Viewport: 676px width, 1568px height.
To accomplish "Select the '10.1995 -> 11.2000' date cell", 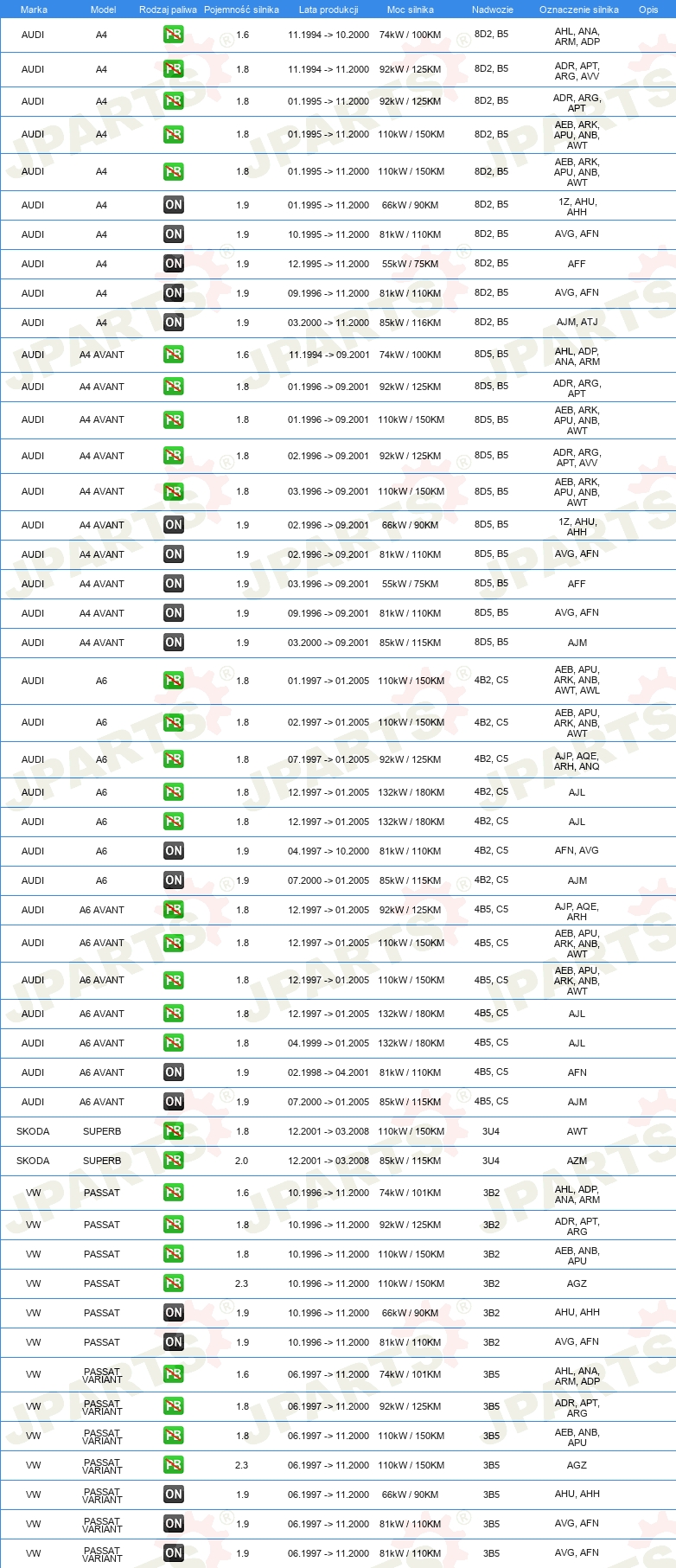I will [x=328, y=234].
